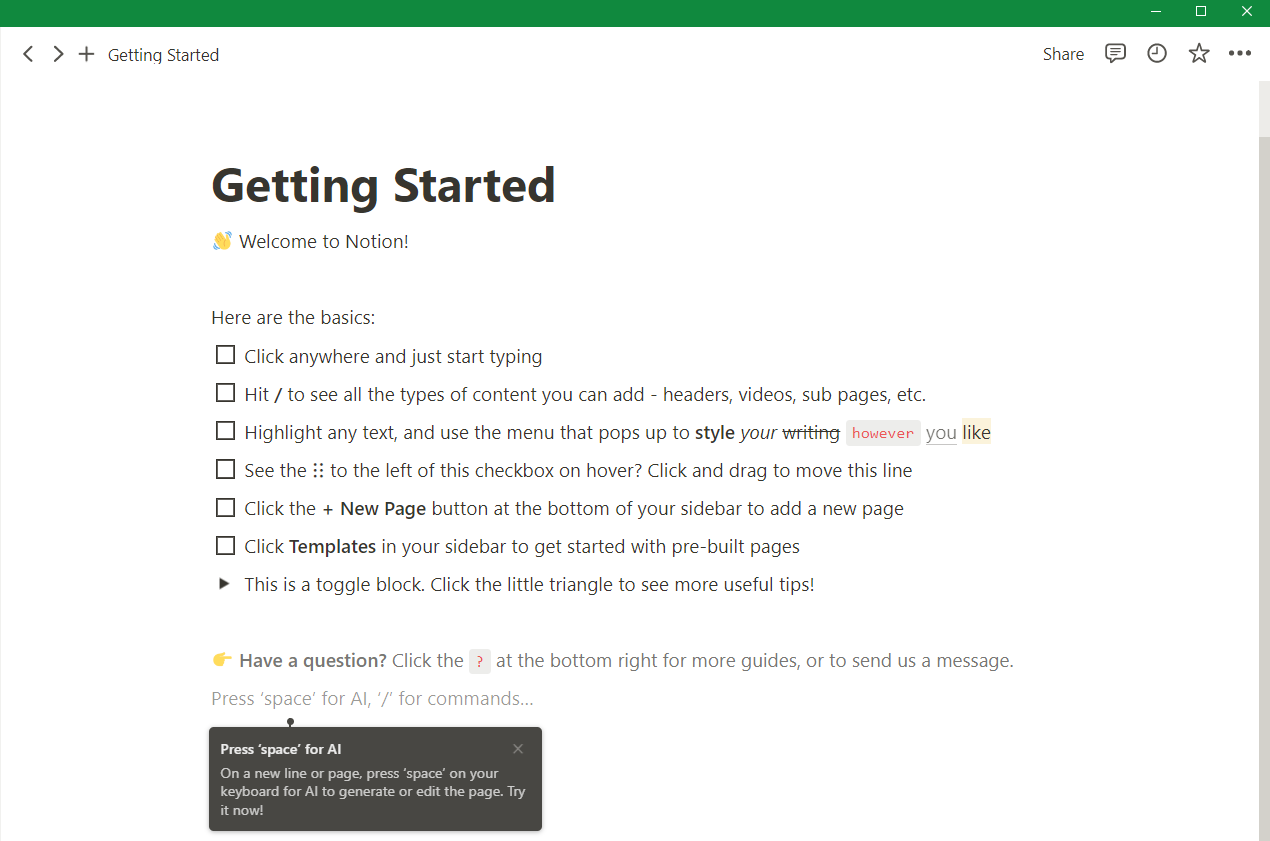The height and width of the screenshot is (841, 1270).
Task: Click 'This is a toggle block' text
Action: 529,585
